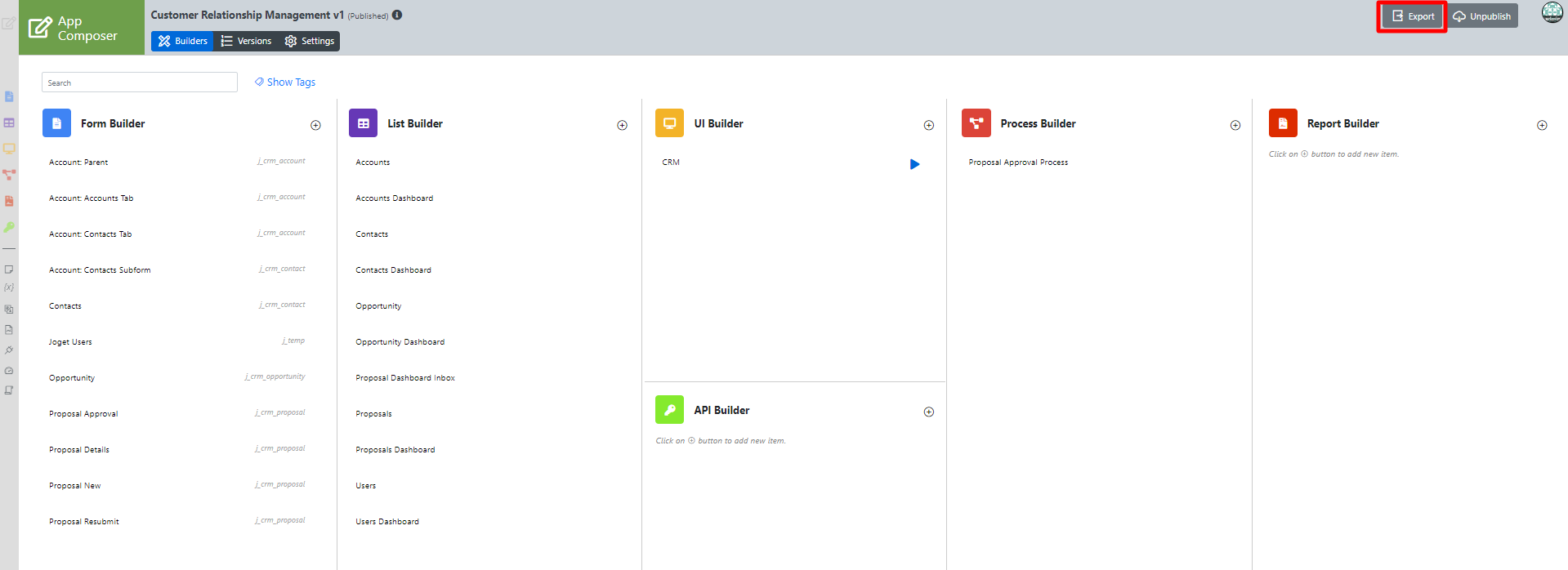Viewport: 1568px width, 570px height.
Task: Click the j_temp table name label
Action: coord(293,341)
